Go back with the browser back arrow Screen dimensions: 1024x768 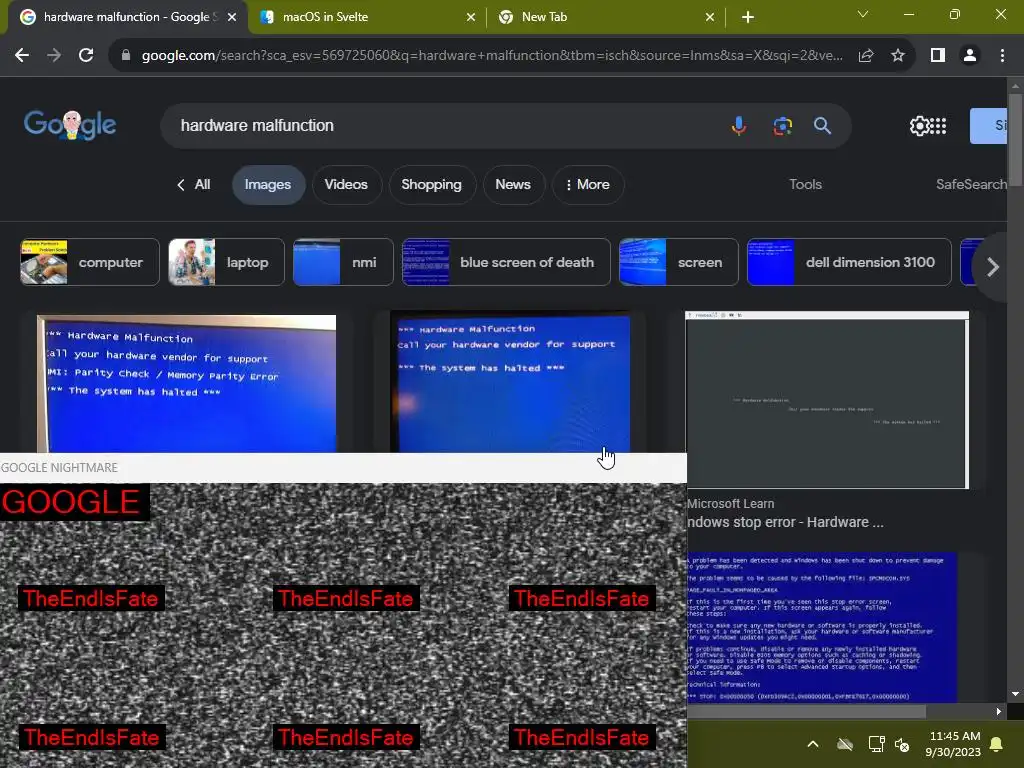tap(22, 56)
